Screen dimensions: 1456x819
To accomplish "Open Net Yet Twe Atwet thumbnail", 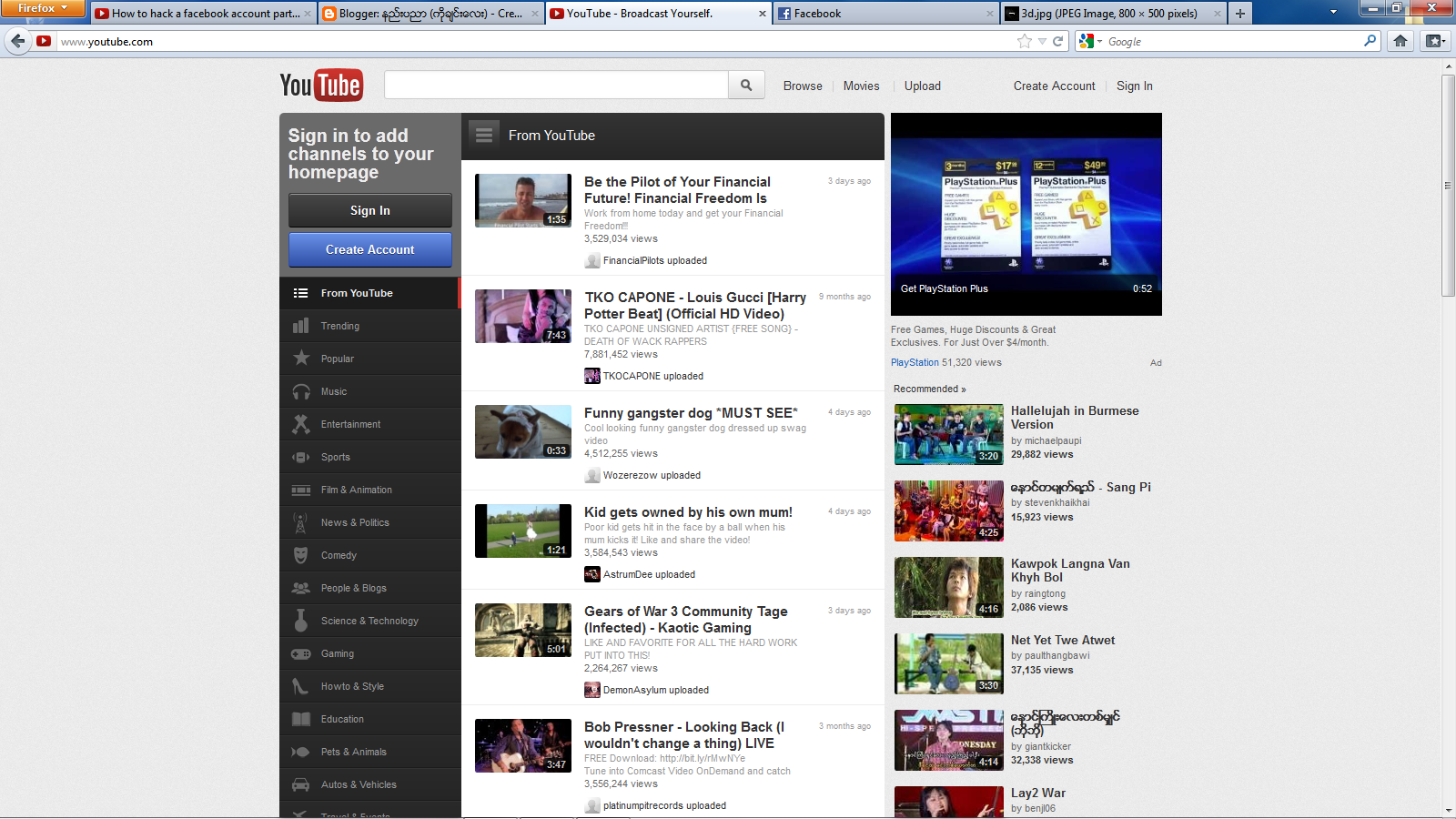I will tap(949, 663).
